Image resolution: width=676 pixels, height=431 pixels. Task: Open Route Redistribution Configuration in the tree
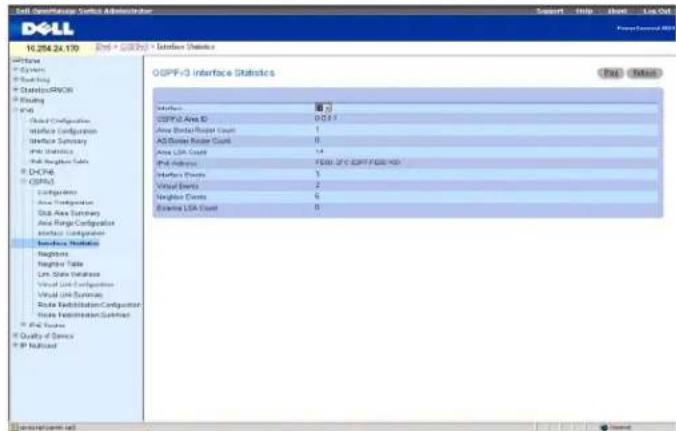89,305
